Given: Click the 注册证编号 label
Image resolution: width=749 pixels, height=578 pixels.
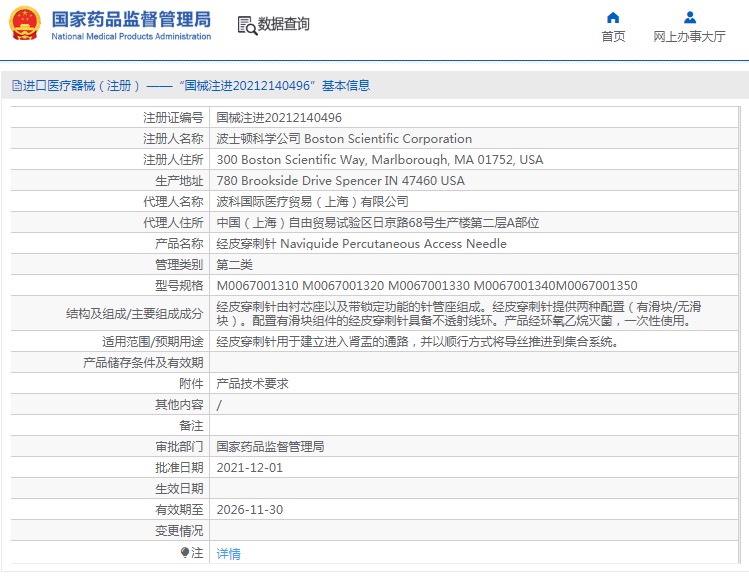Looking at the screenshot, I should tap(173, 118).
